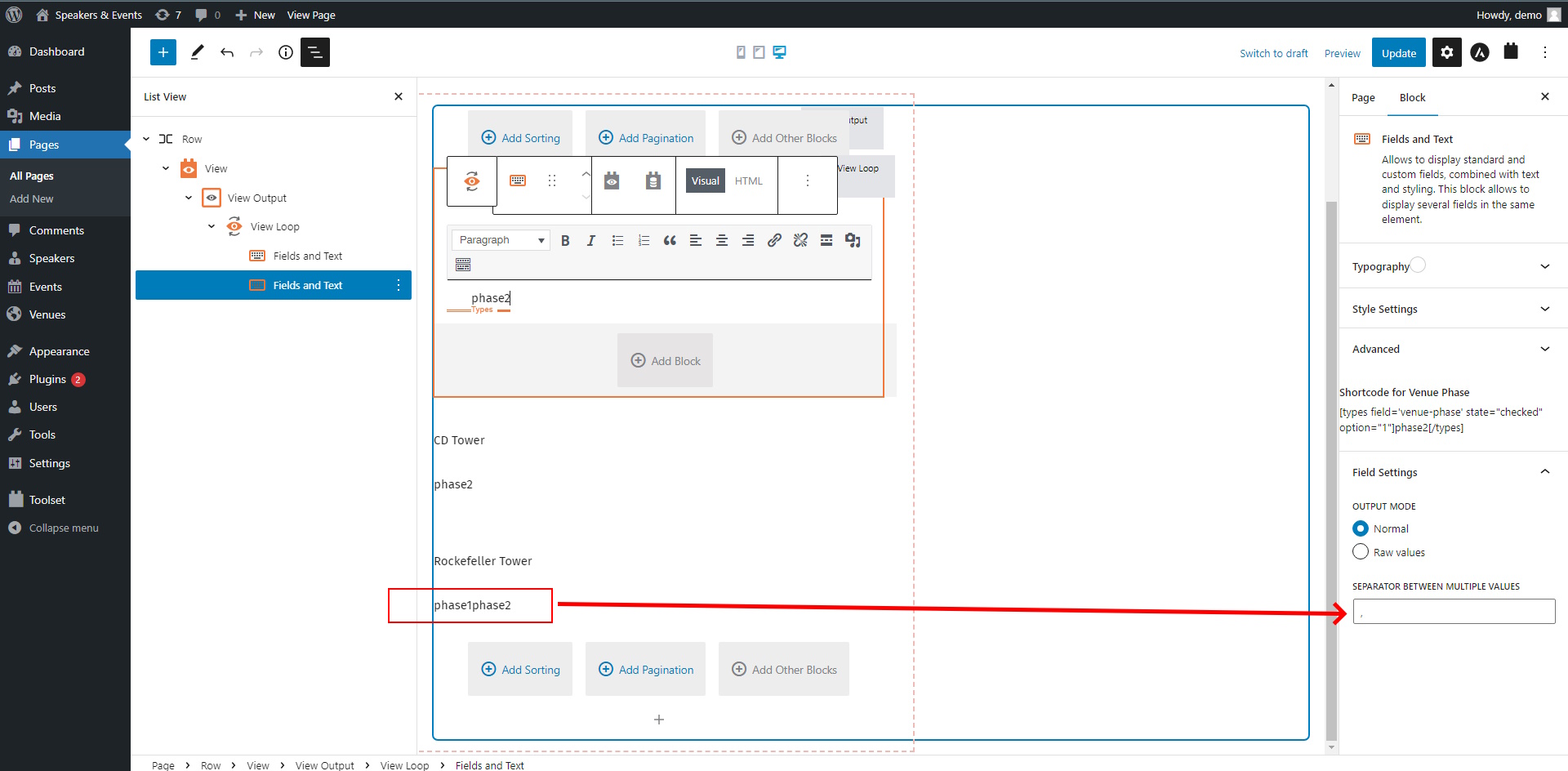The height and width of the screenshot is (771, 1568).
Task: Open the block toolbar options menu
Action: pyautogui.click(x=808, y=180)
